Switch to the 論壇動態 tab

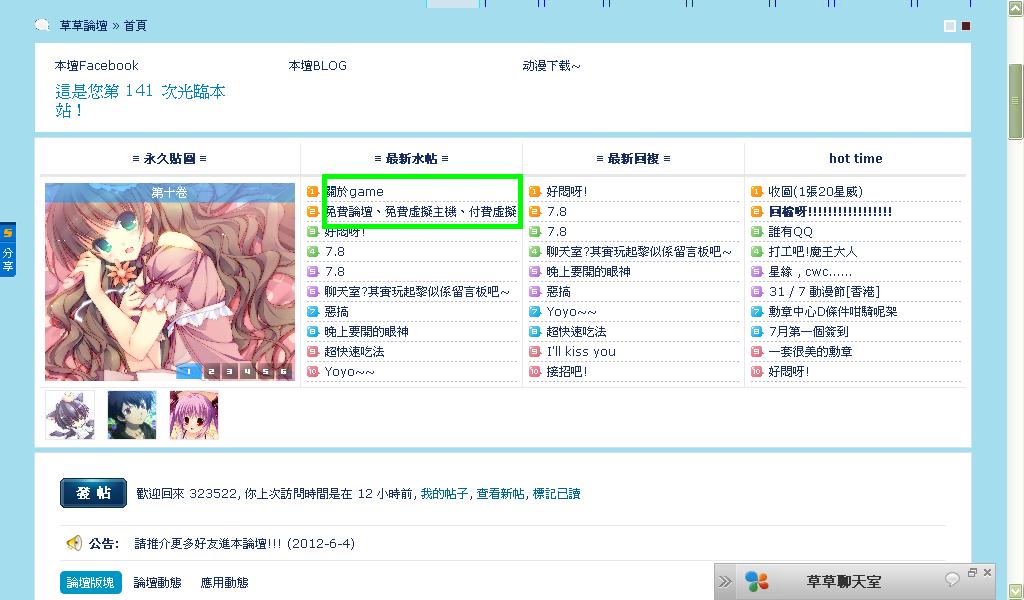[x=157, y=582]
